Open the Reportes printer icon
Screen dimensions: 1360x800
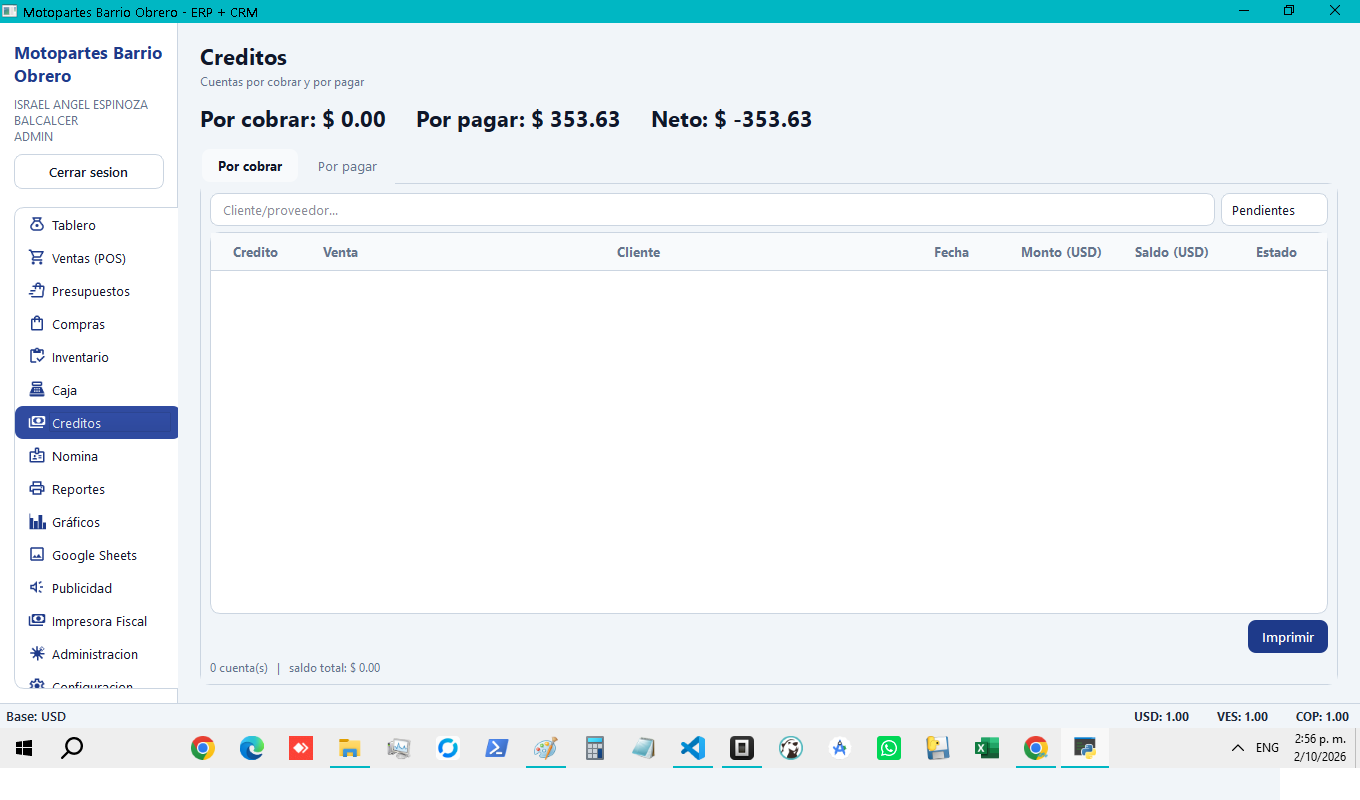(x=37, y=489)
